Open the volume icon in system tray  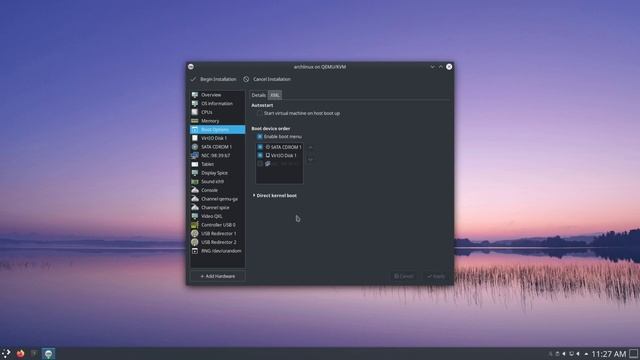pos(564,354)
